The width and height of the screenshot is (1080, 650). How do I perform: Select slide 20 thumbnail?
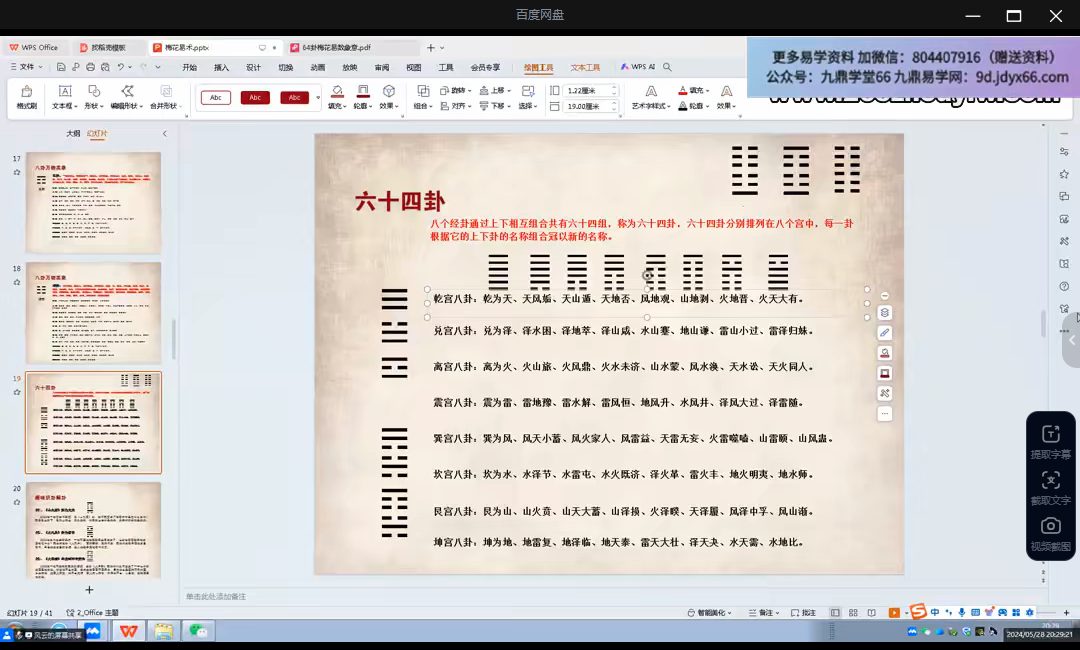[x=94, y=530]
